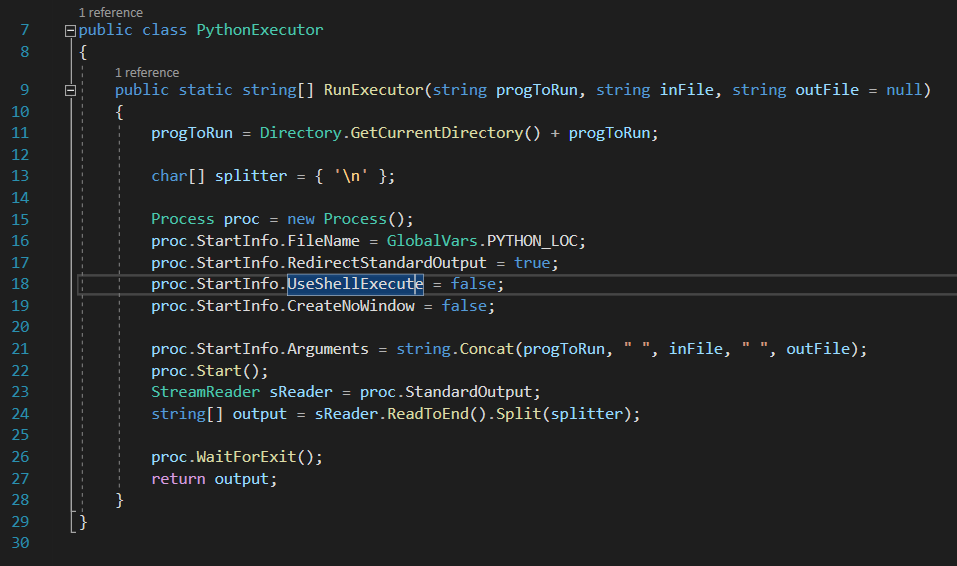957x566 pixels.
Task: Click StreamReader type on line 23
Action: coord(206,392)
